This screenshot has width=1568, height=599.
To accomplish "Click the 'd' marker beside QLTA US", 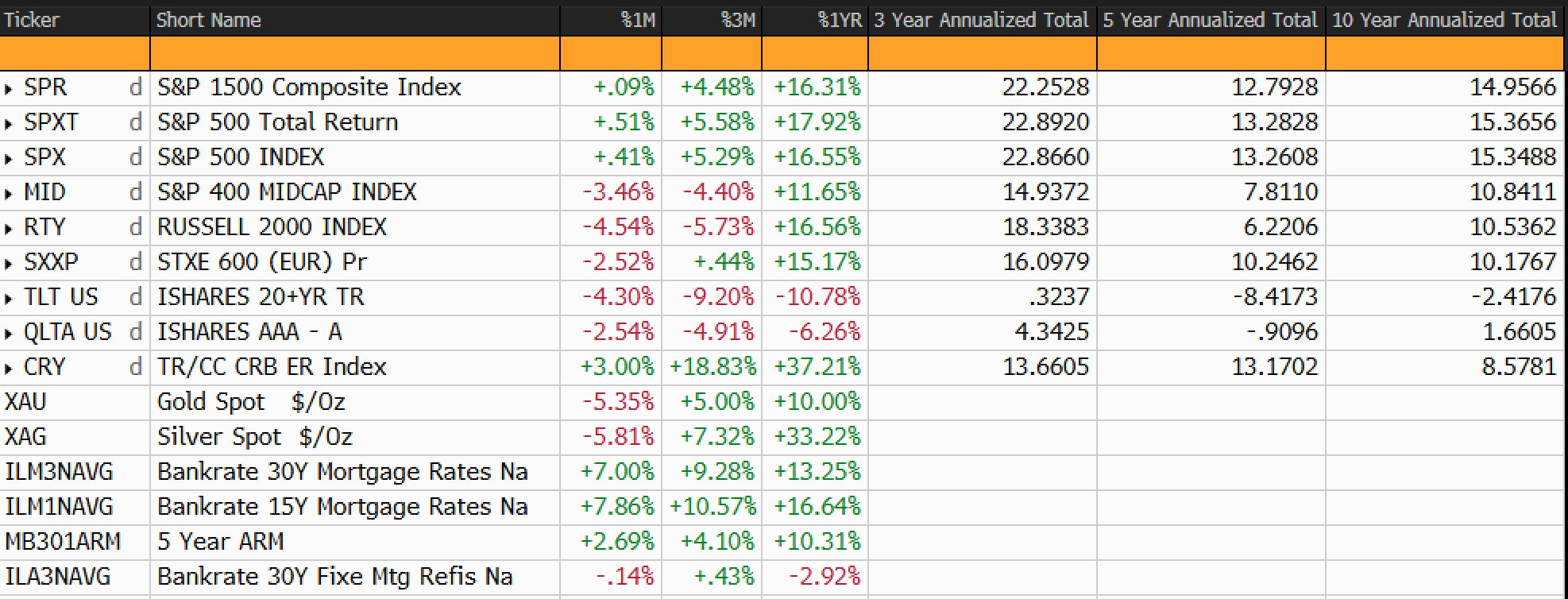I will 135,331.
